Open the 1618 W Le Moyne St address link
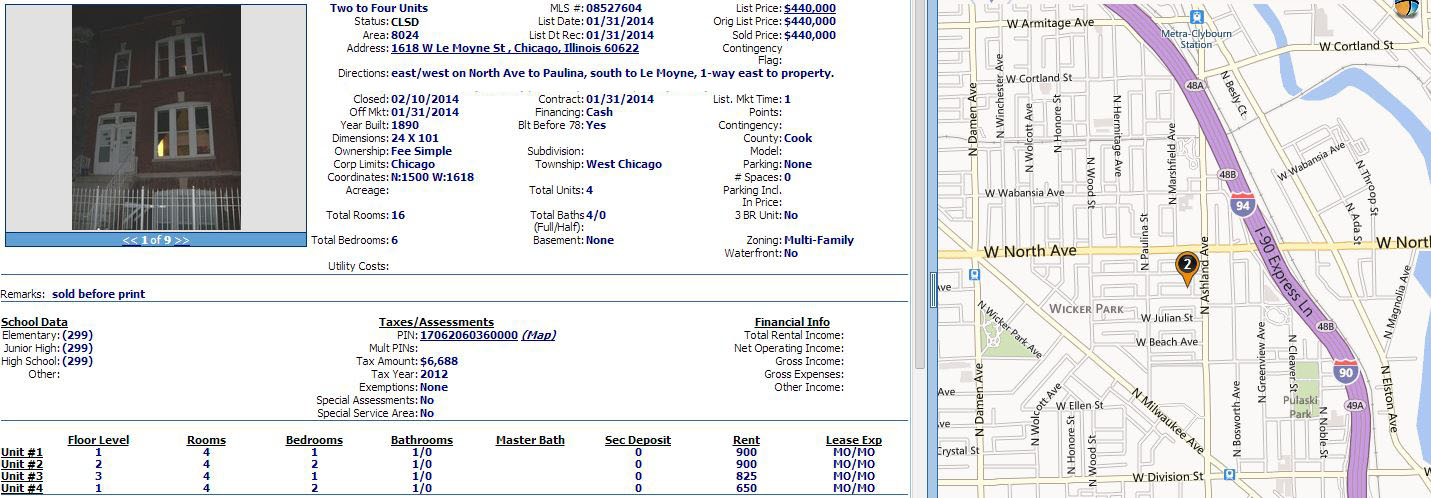 coord(515,48)
